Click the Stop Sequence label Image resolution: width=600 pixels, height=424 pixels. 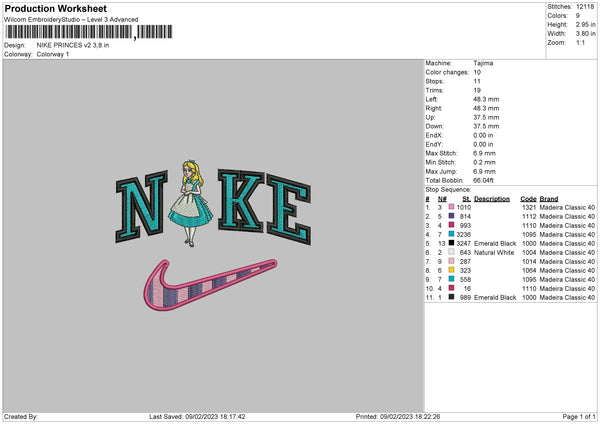[448, 189]
